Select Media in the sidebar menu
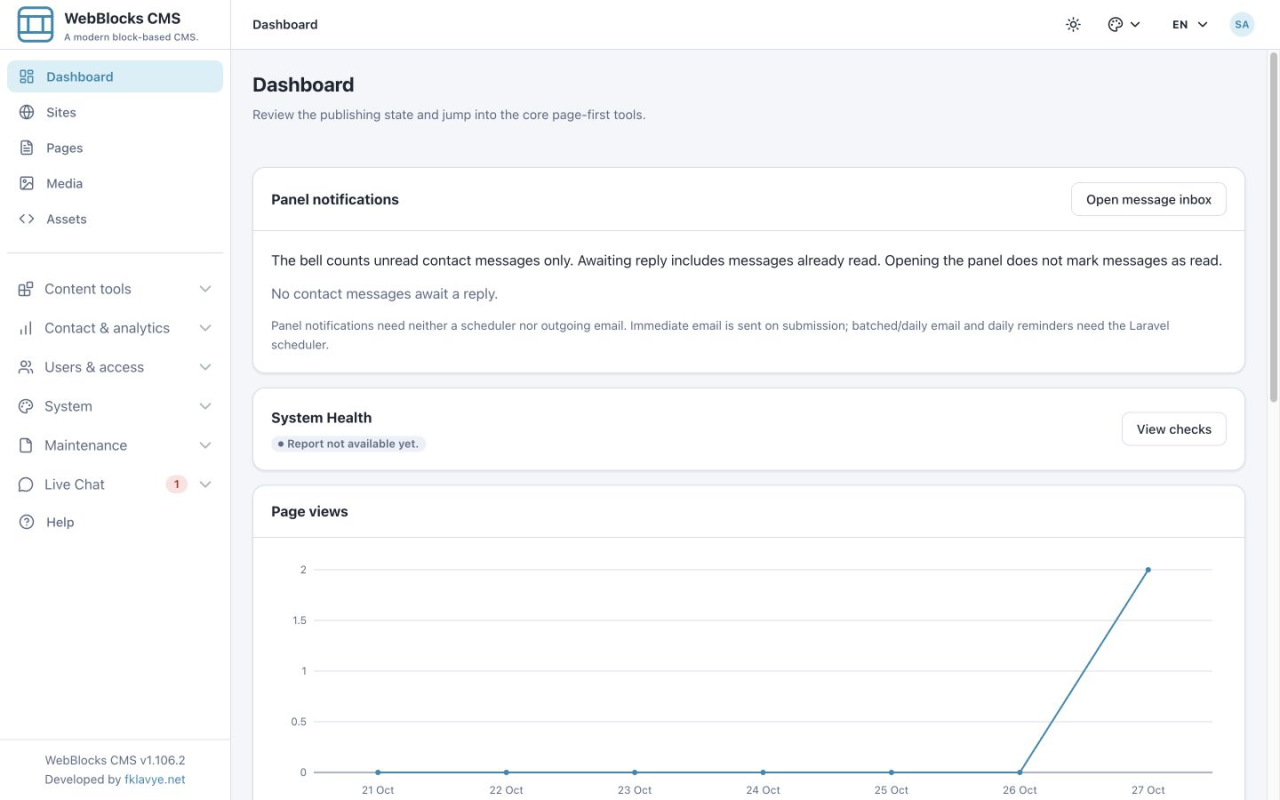Screen dimensions: 1280x800 click(115, 184)
